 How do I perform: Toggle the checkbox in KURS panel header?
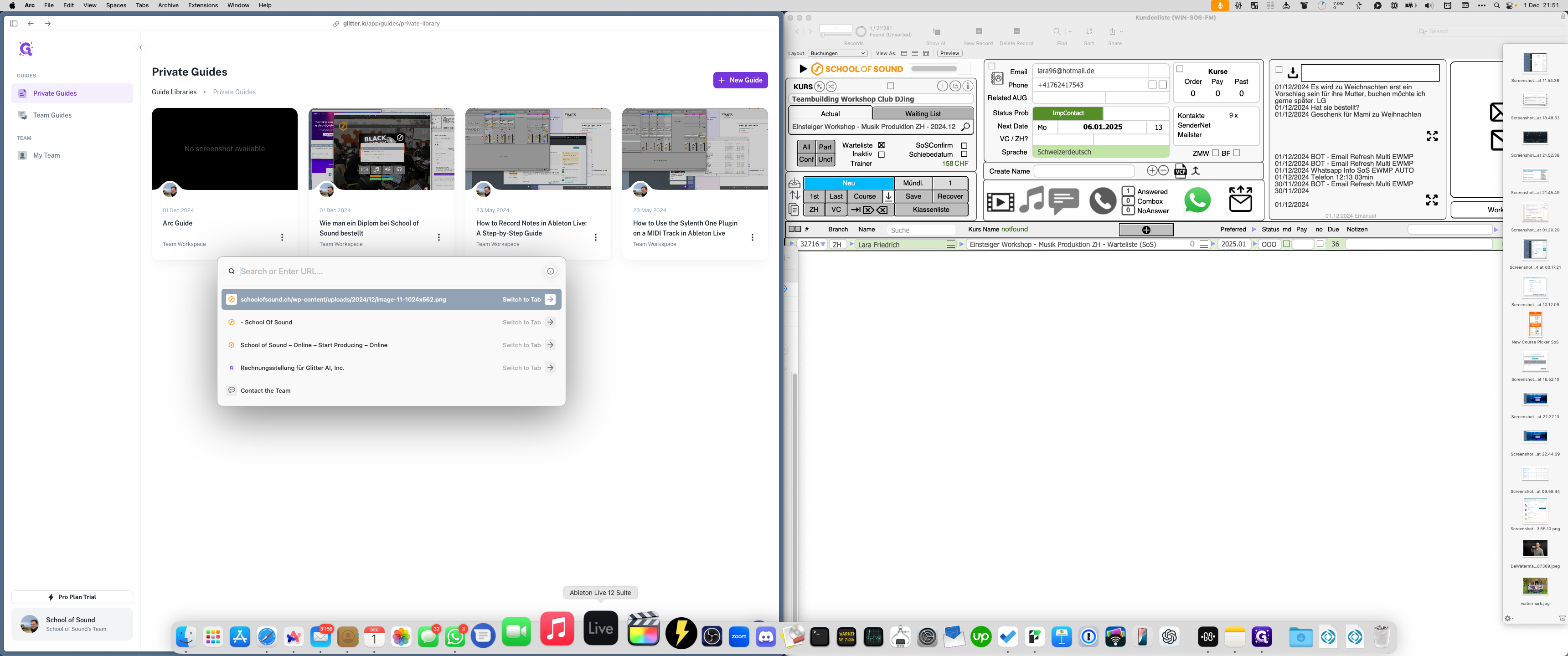(x=891, y=87)
